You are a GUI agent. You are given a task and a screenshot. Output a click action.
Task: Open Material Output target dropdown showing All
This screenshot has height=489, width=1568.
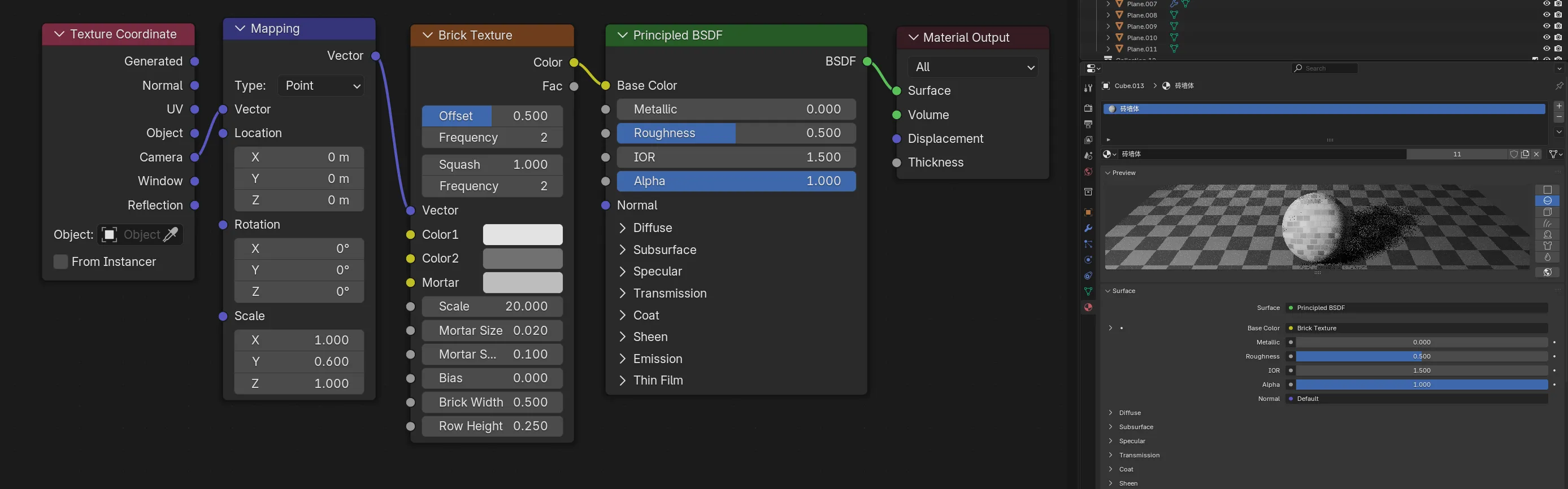click(x=972, y=67)
